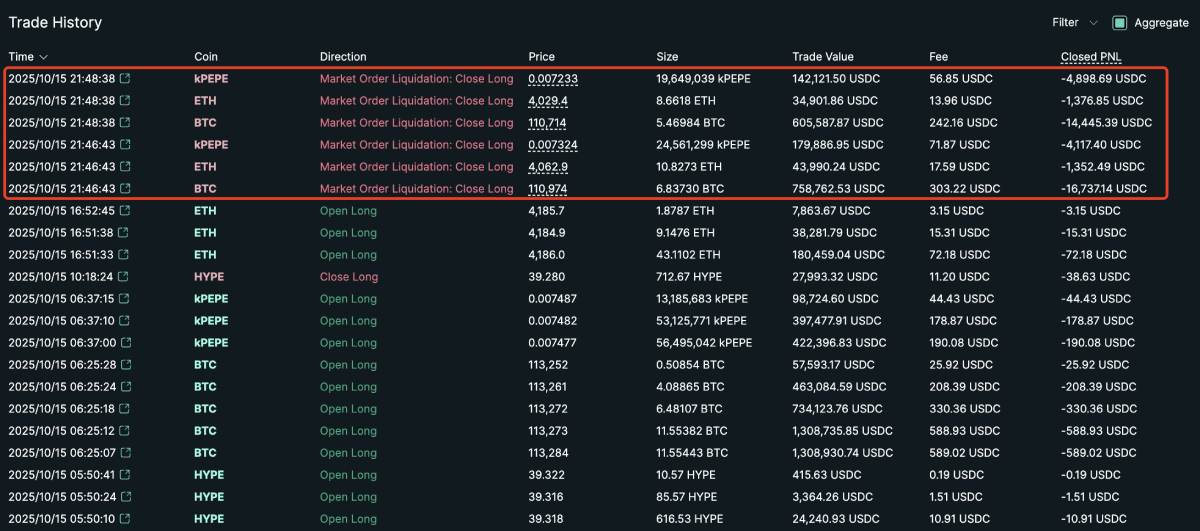Toggle the Aggregate checkbox

point(1119,23)
